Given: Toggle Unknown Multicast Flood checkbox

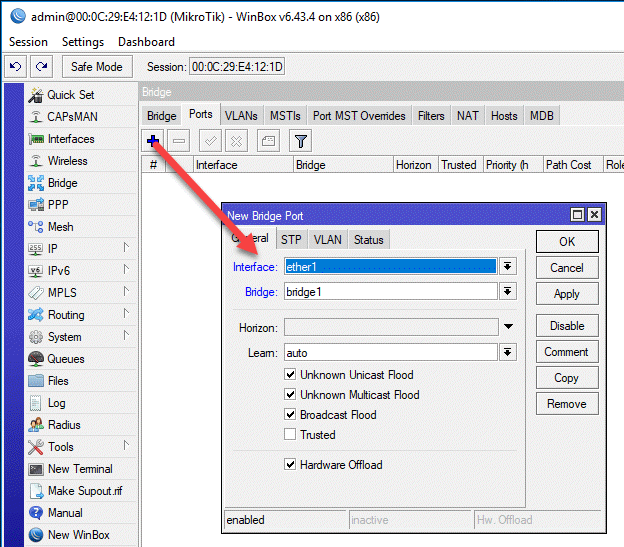Looking at the screenshot, I should 290,394.
